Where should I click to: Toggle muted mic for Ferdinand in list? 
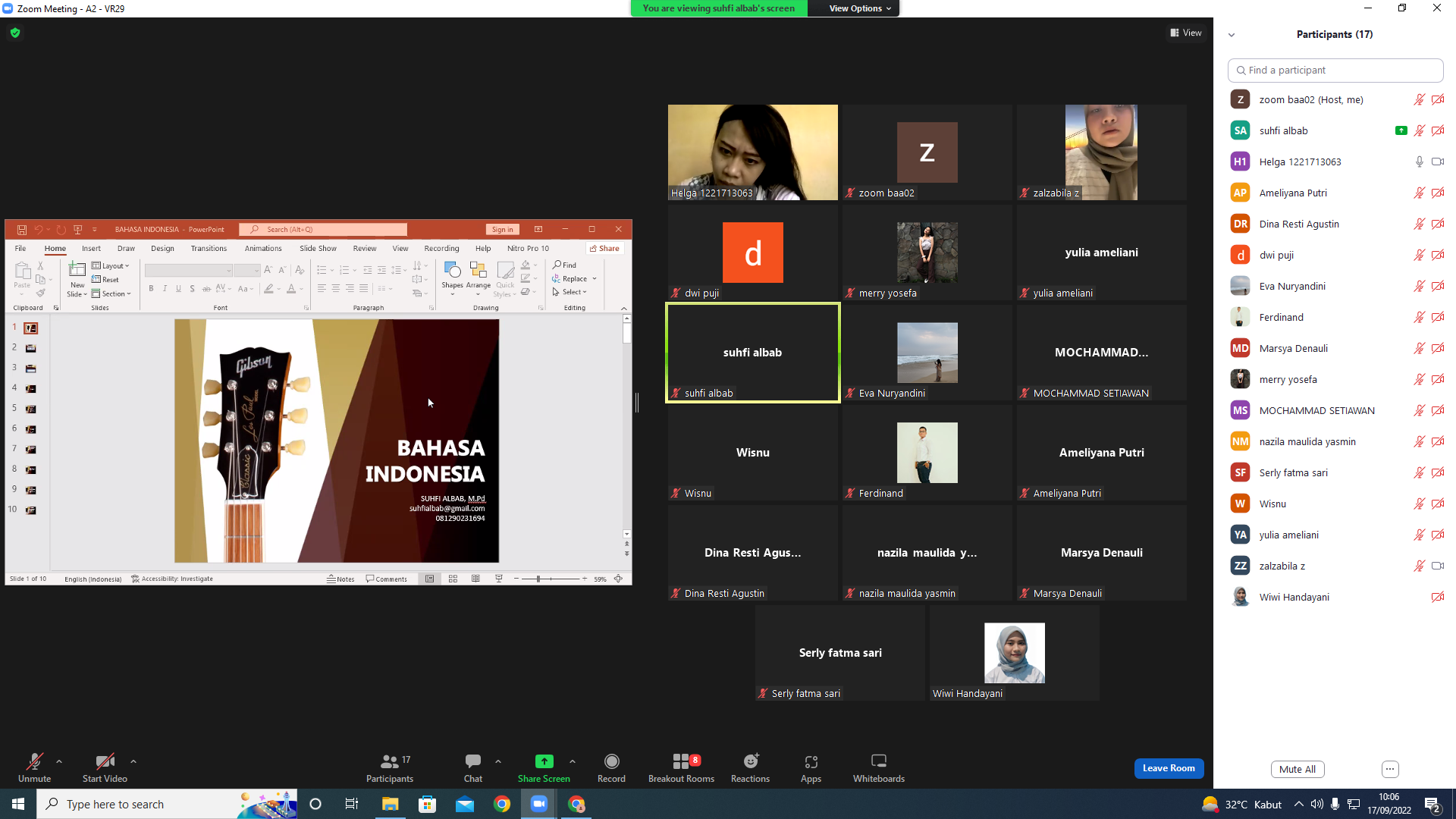pos(1419,317)
